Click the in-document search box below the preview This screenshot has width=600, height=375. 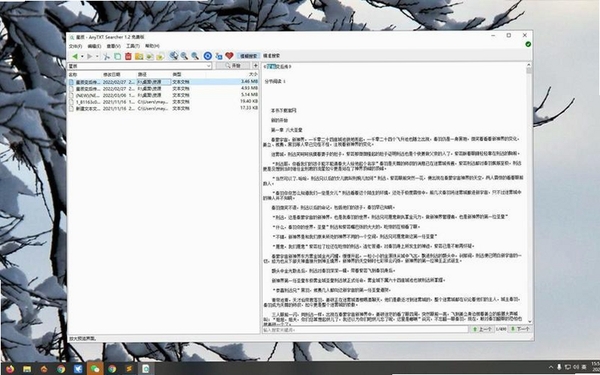click(x=365, y=329)
